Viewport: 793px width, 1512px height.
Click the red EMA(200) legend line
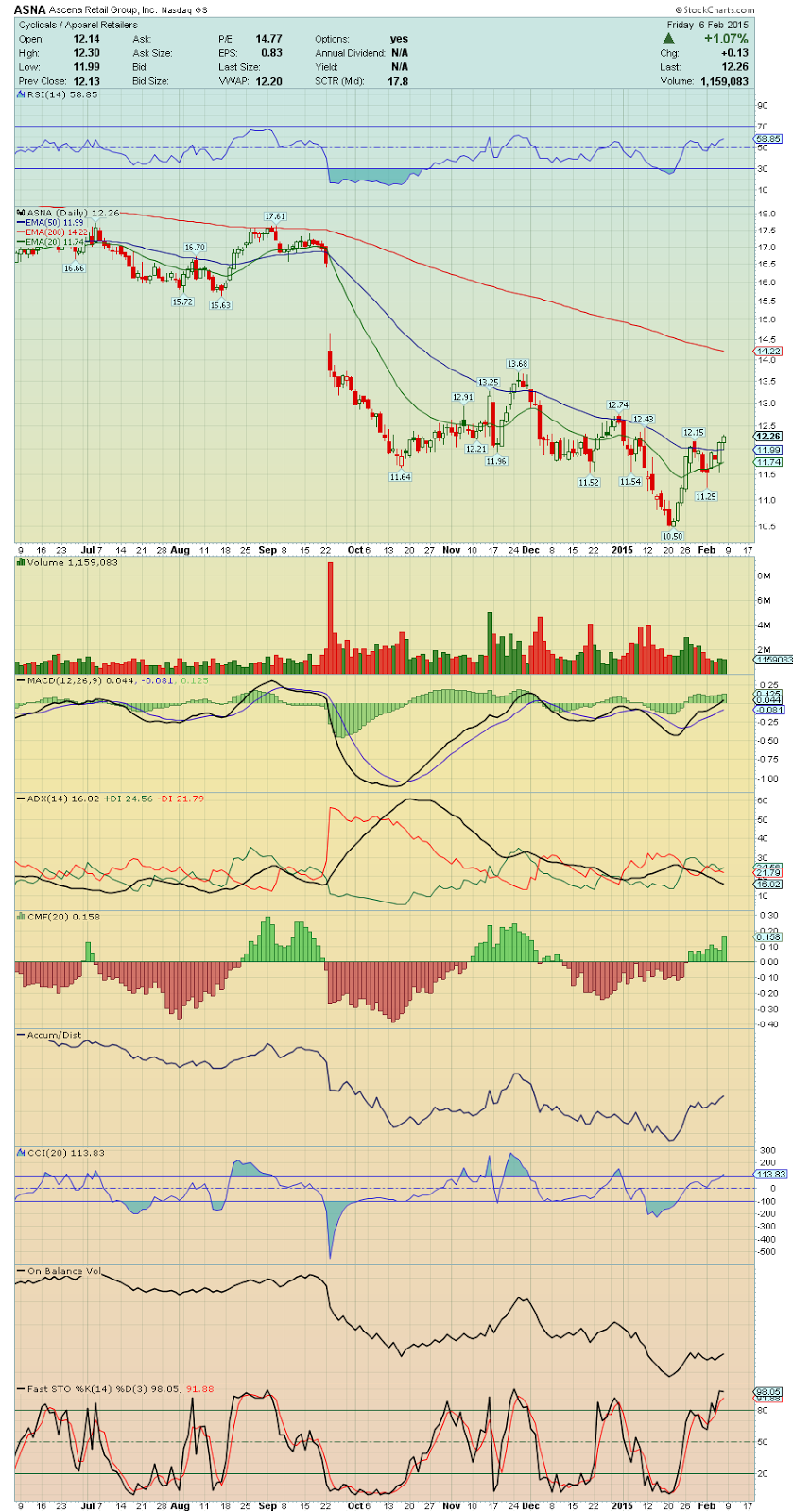[x=54, y=232]
